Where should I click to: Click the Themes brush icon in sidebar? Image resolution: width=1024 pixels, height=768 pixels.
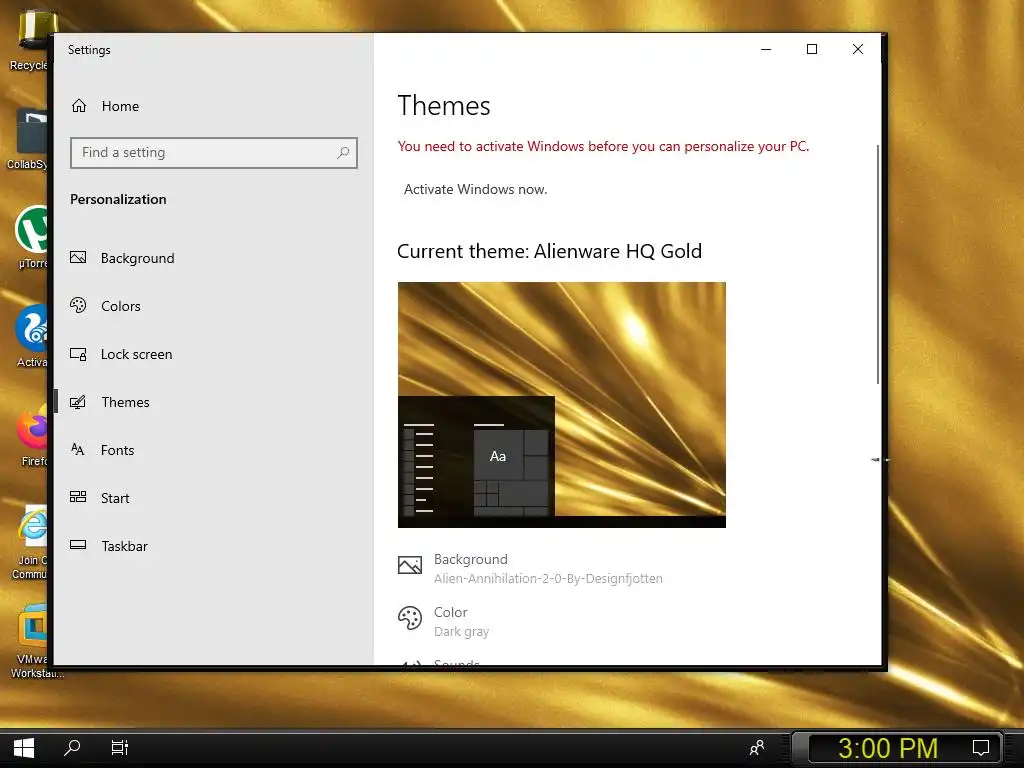[x=78, y=402]
